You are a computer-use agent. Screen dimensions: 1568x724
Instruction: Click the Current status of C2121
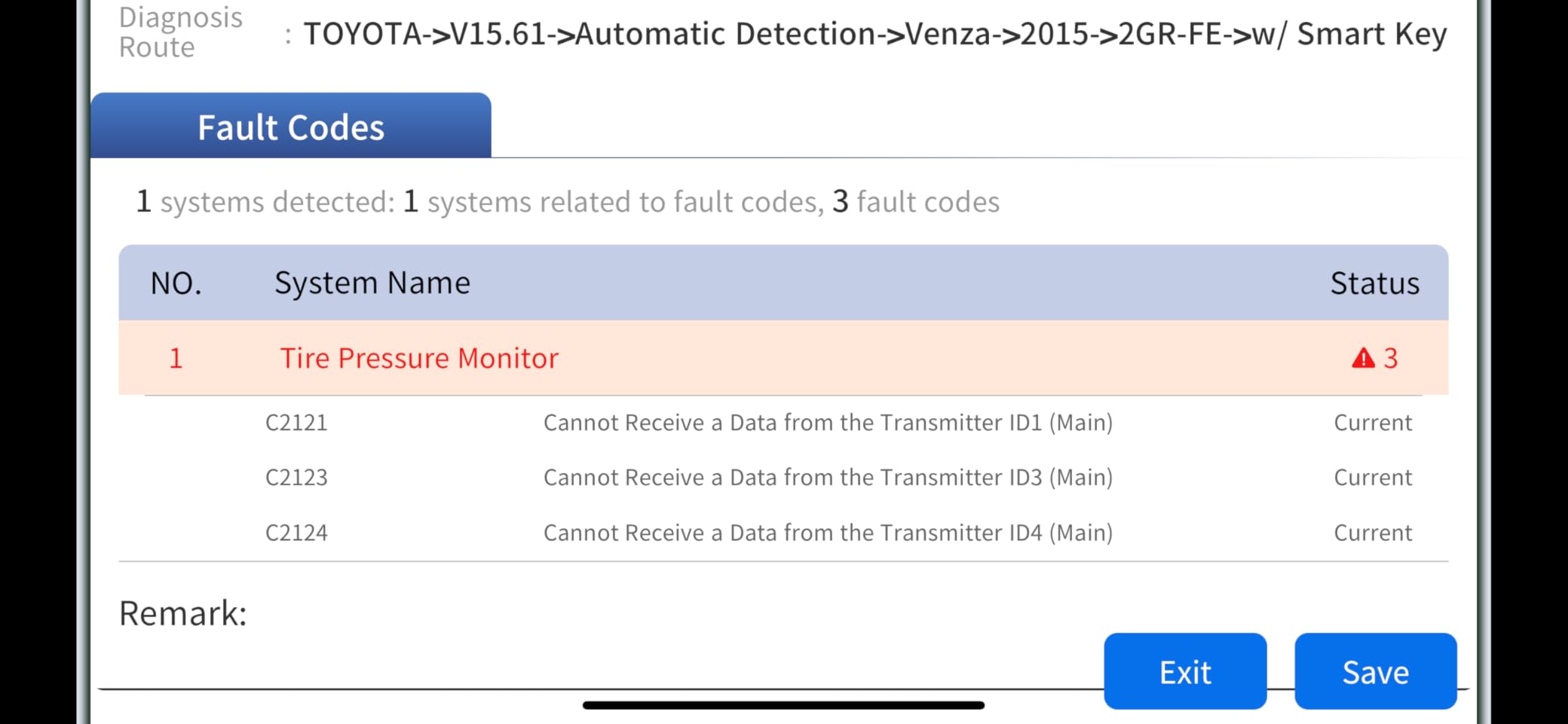coord(1373,423)
